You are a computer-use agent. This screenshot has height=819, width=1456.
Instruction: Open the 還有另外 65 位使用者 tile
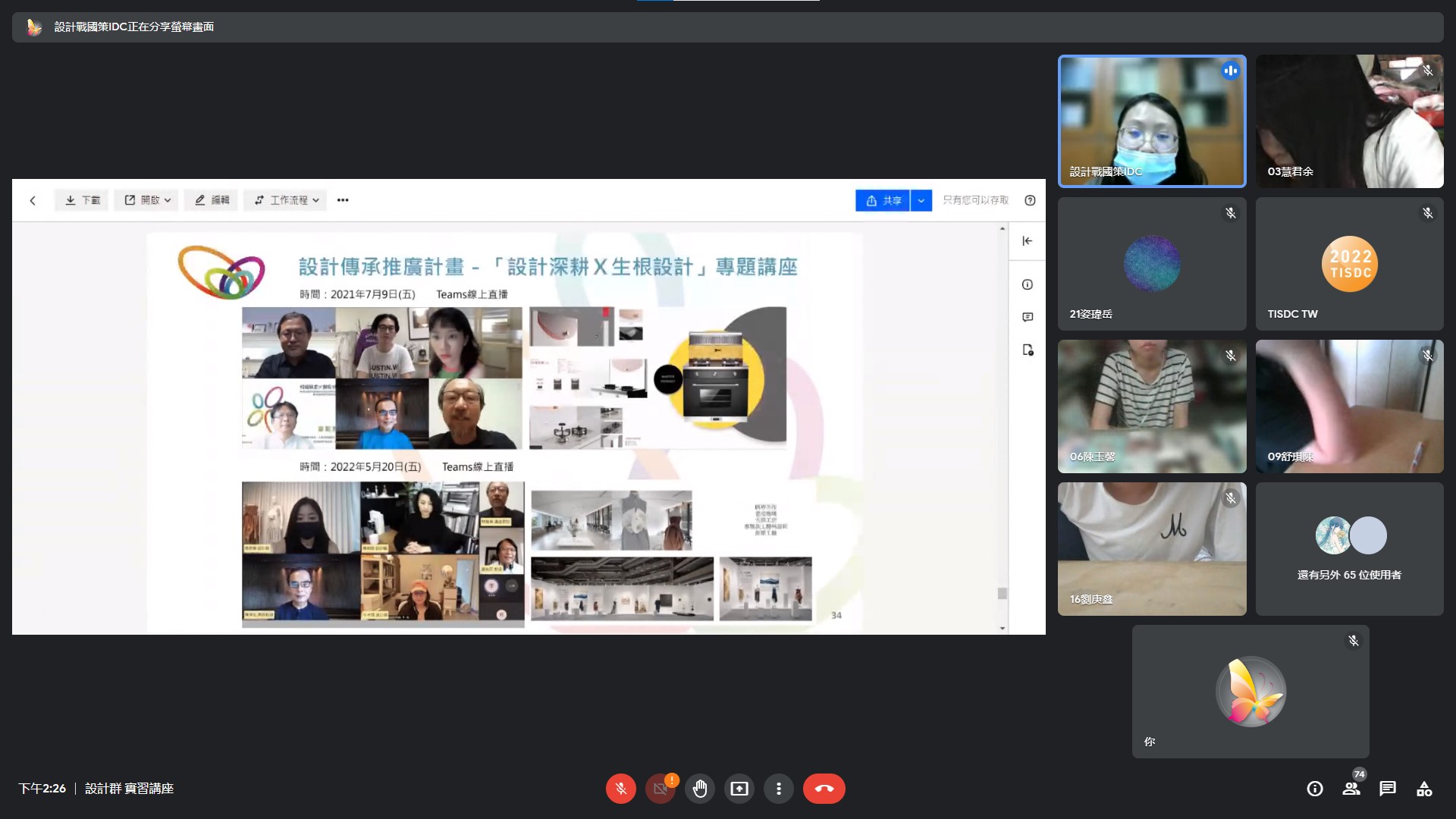(x=1349, y=549)
